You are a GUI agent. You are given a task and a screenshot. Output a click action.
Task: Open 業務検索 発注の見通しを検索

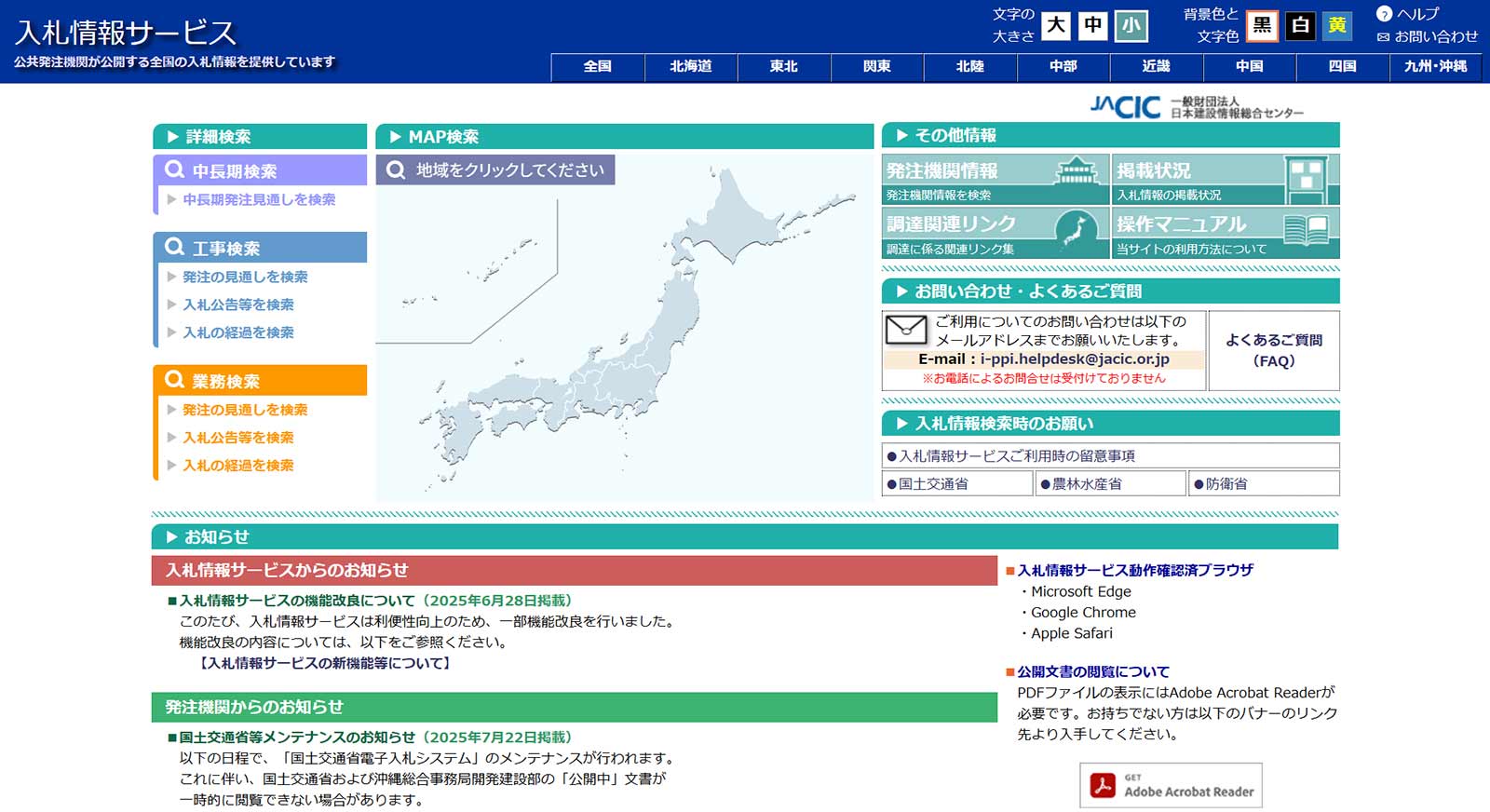tap(245, 411)
